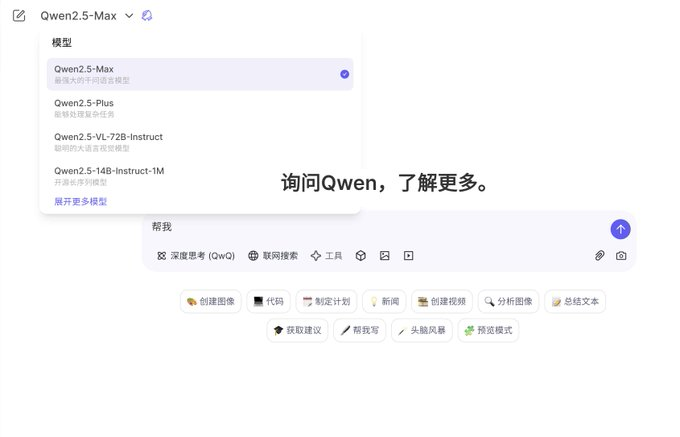Open the camera capture icon
Screen dimensions: 680x437
pyautogui.click(x=621, y=256)
